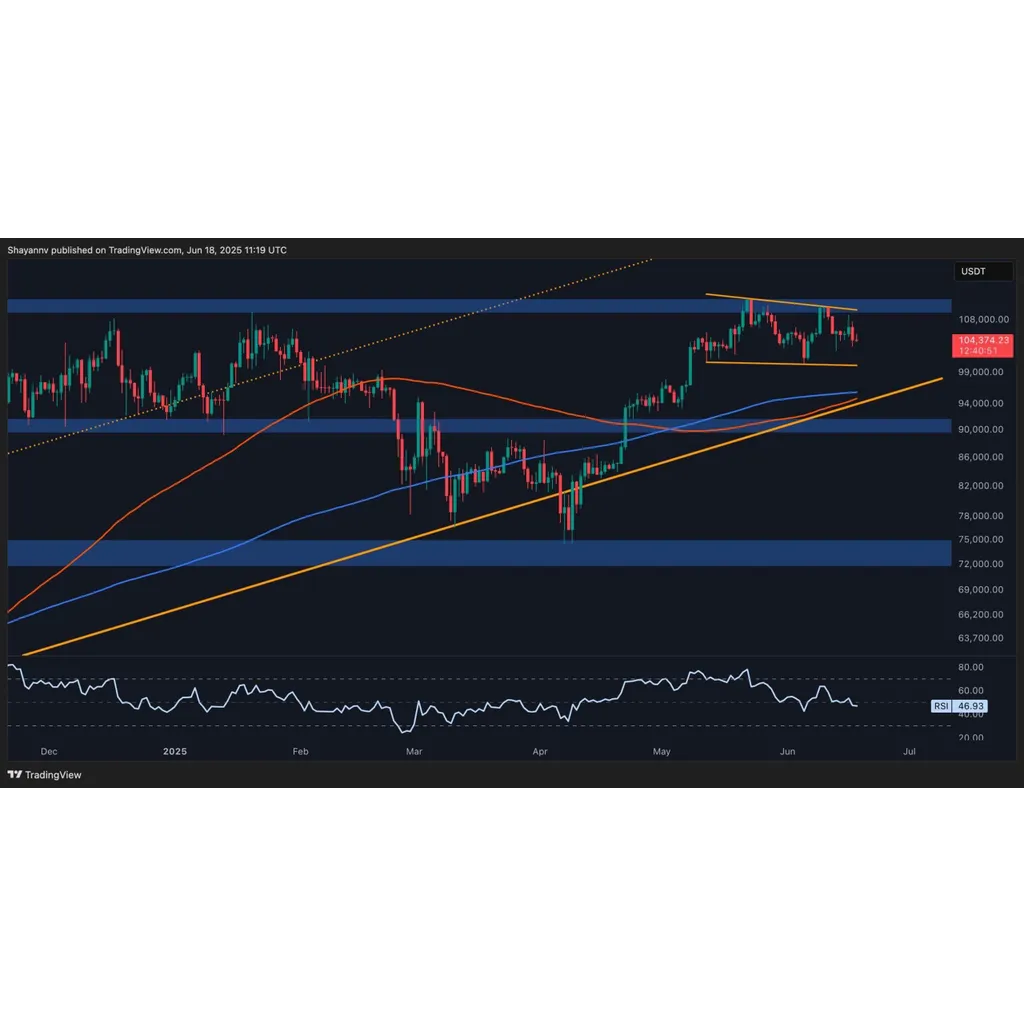Click the 82,000.00 price axis label
1024x1024 pixels.
pos(980,485)
